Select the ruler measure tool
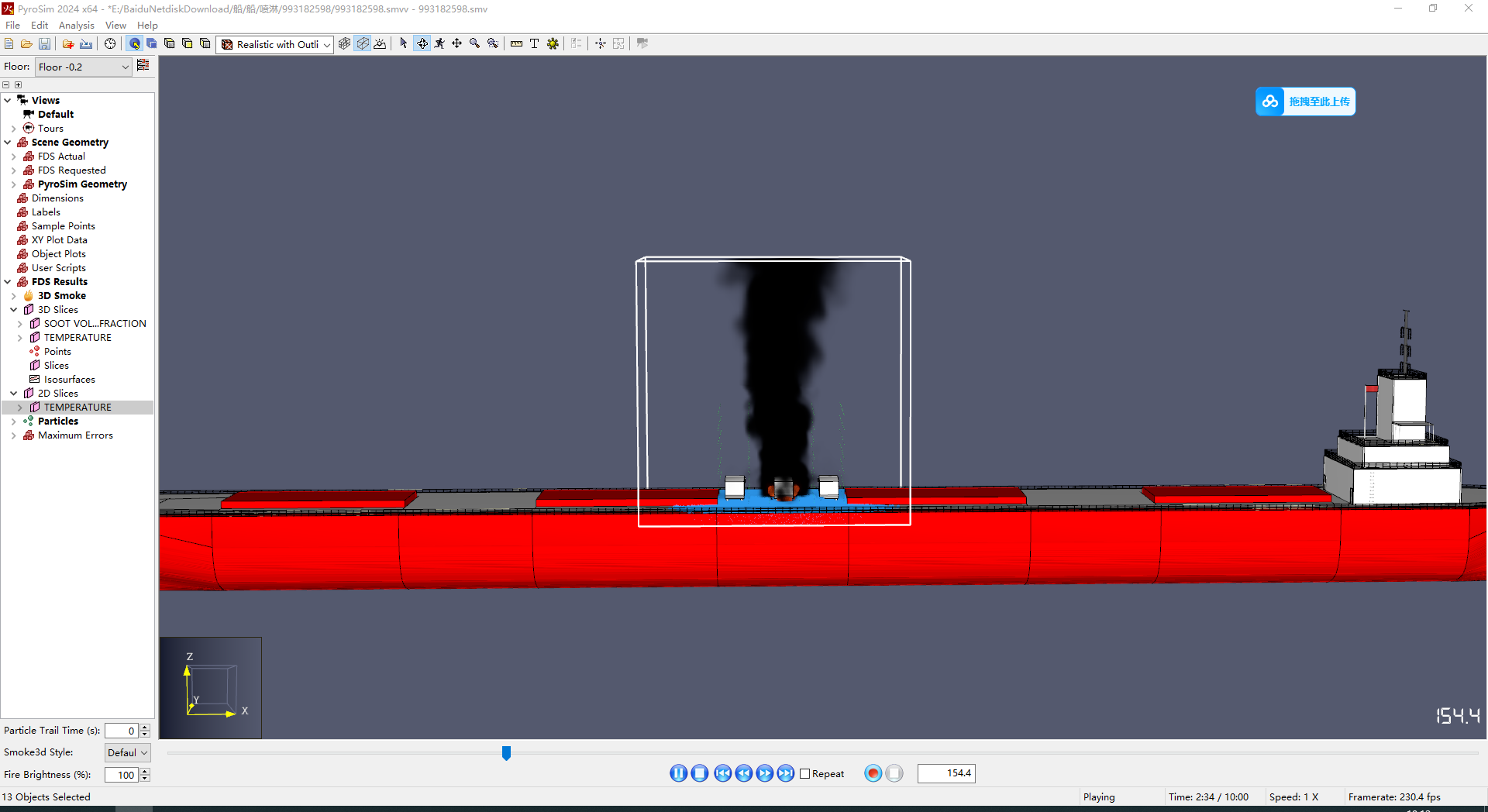Image resolution: width=1488 pixels, height=812 pixels. pyautogui.click(x=516, y=44)
